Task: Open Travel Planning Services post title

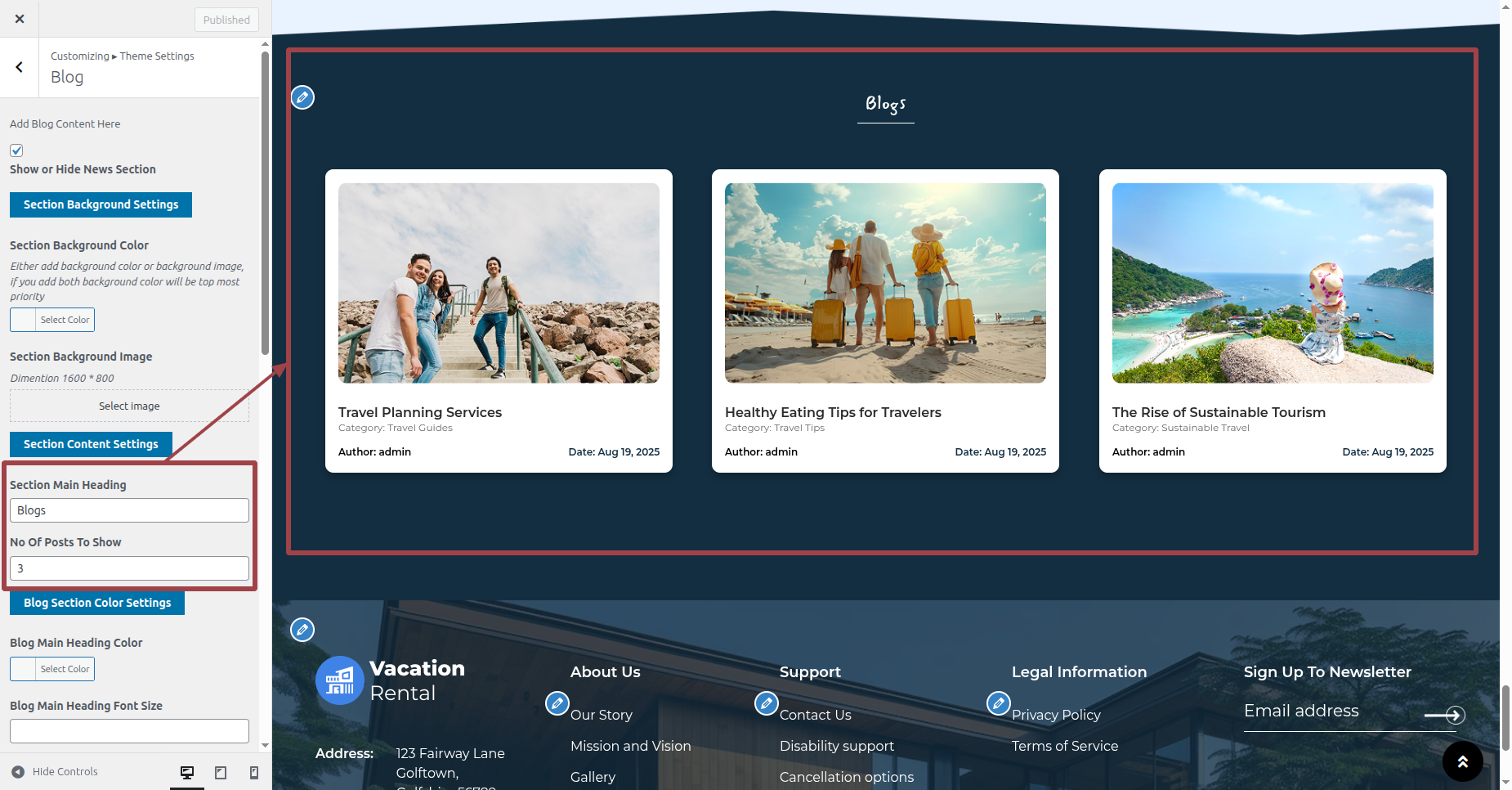Action: (420, 412)
